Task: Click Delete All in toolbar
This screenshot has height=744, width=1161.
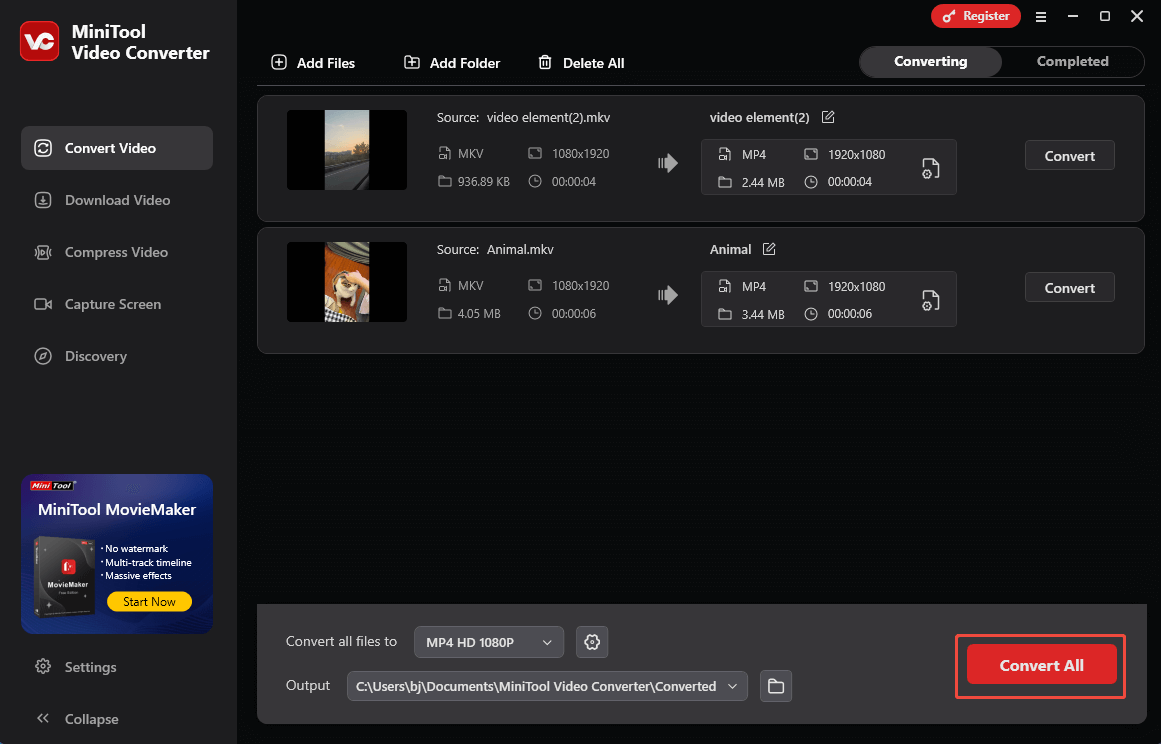Action: pos(581,63)
